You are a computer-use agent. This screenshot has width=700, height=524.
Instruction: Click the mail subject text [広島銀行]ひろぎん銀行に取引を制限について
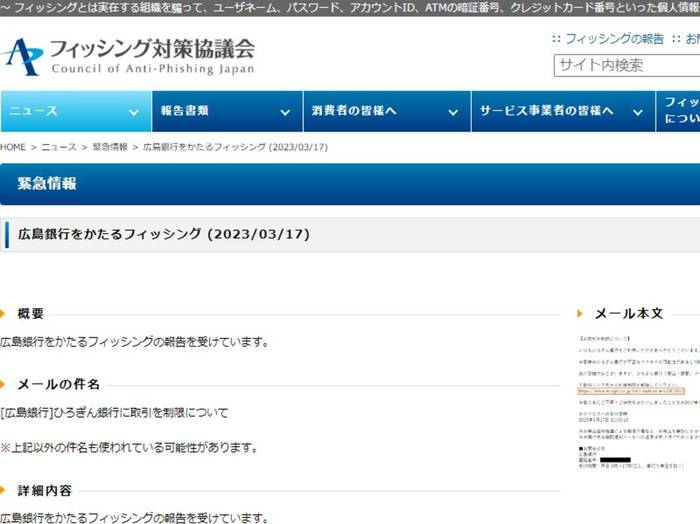point(114,412)
